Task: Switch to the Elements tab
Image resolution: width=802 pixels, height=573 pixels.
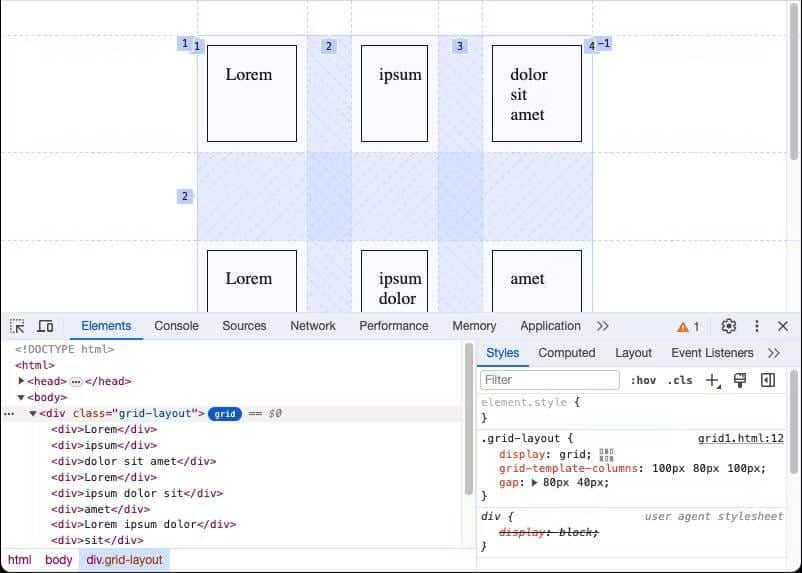Action: (x=106, y=326)
